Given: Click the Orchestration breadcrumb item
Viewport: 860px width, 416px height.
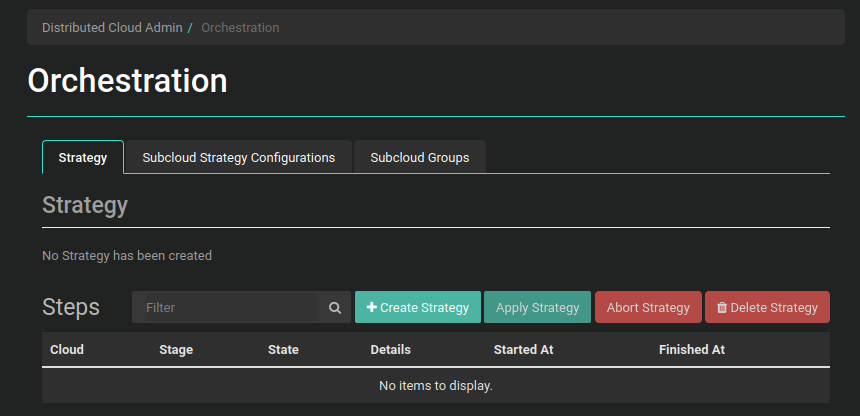Looking at the screenshot, I should click(x=240, y=28).
